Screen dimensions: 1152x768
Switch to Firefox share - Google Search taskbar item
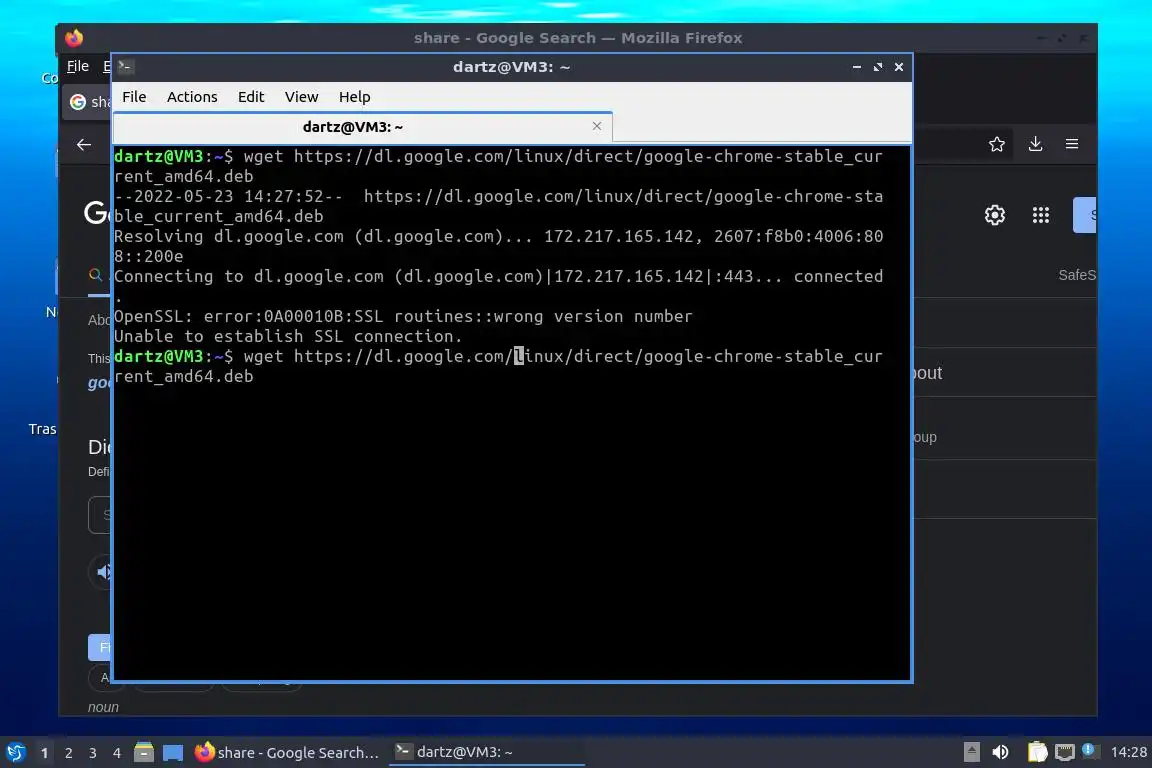click(287, 753)
